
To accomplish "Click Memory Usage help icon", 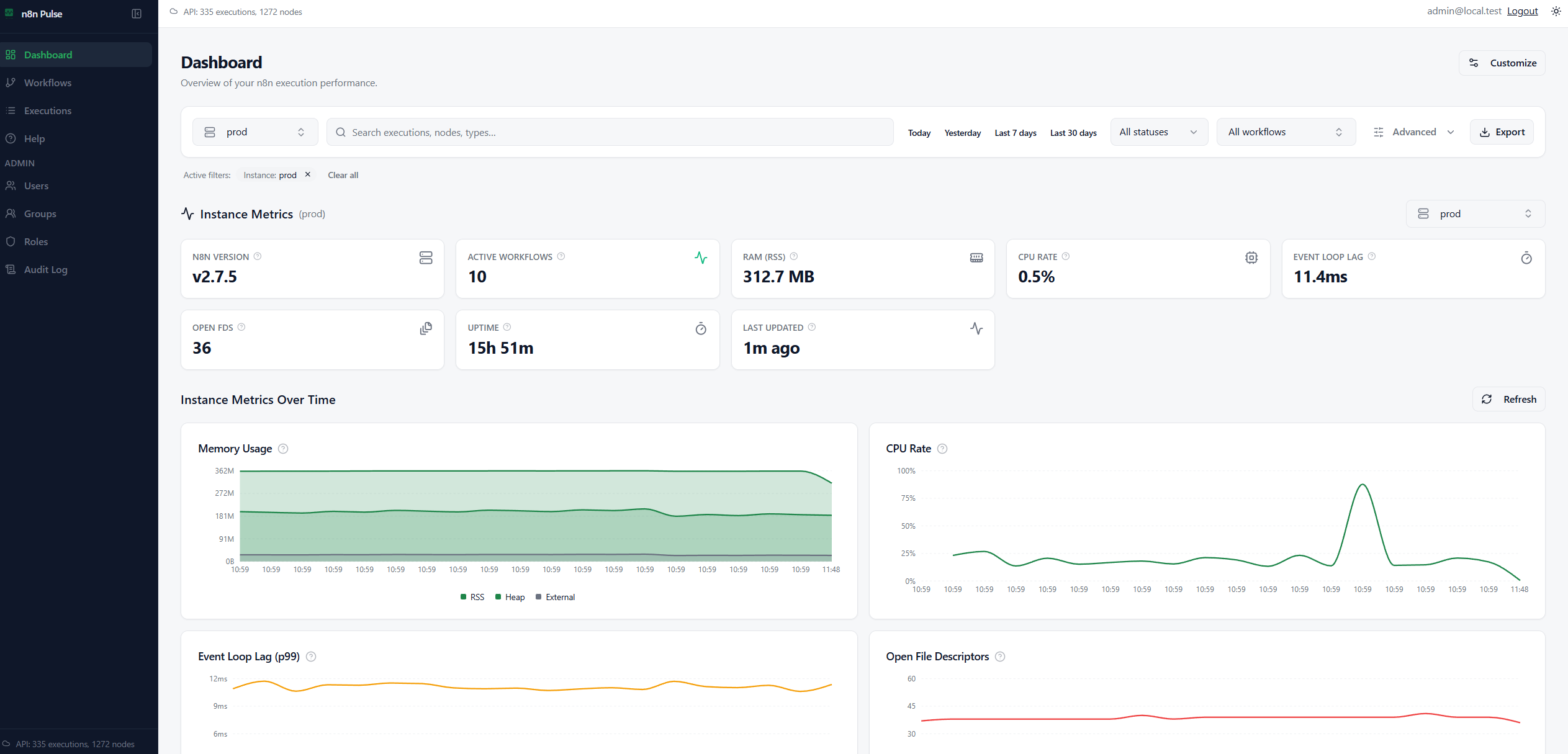I will point(283,449).
